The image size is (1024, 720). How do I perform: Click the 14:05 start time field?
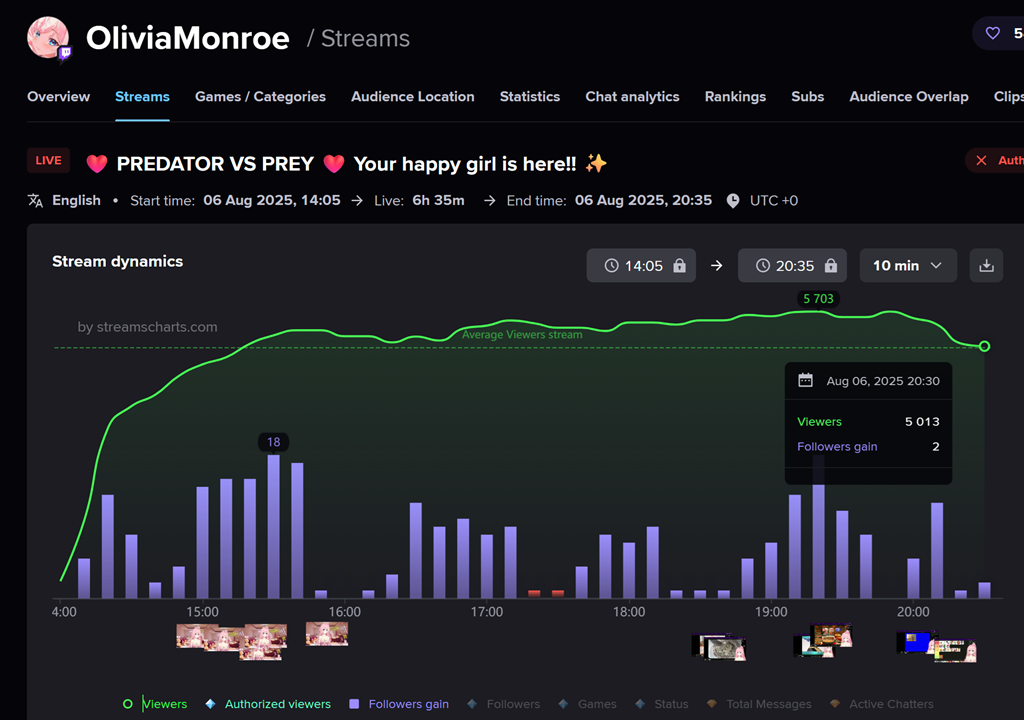tap(641, 265)
